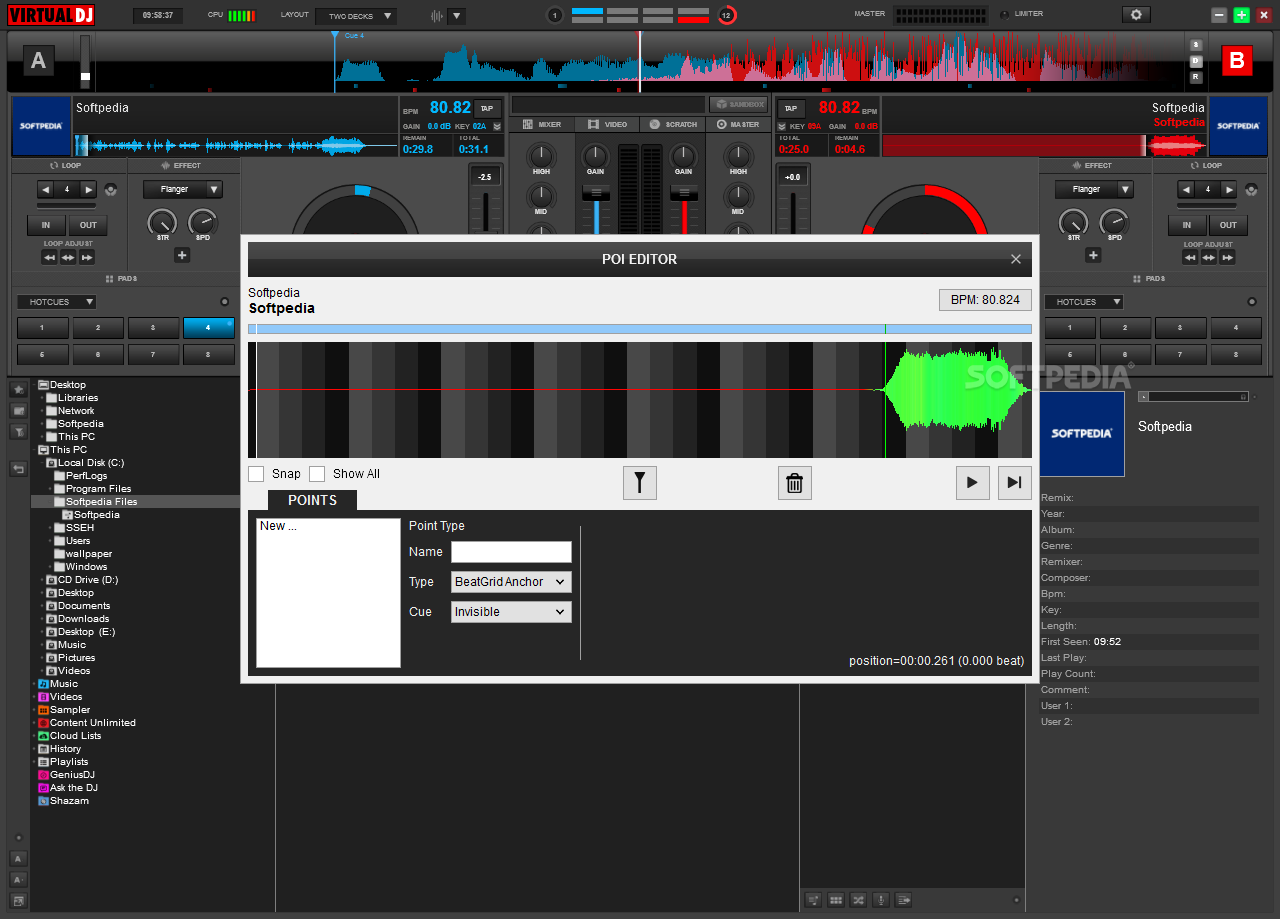Image resolution: width=1280 pixels, height=919 pixels.
Task: Open the settings gear in top bar
Action: click(x=1136, y=14)
